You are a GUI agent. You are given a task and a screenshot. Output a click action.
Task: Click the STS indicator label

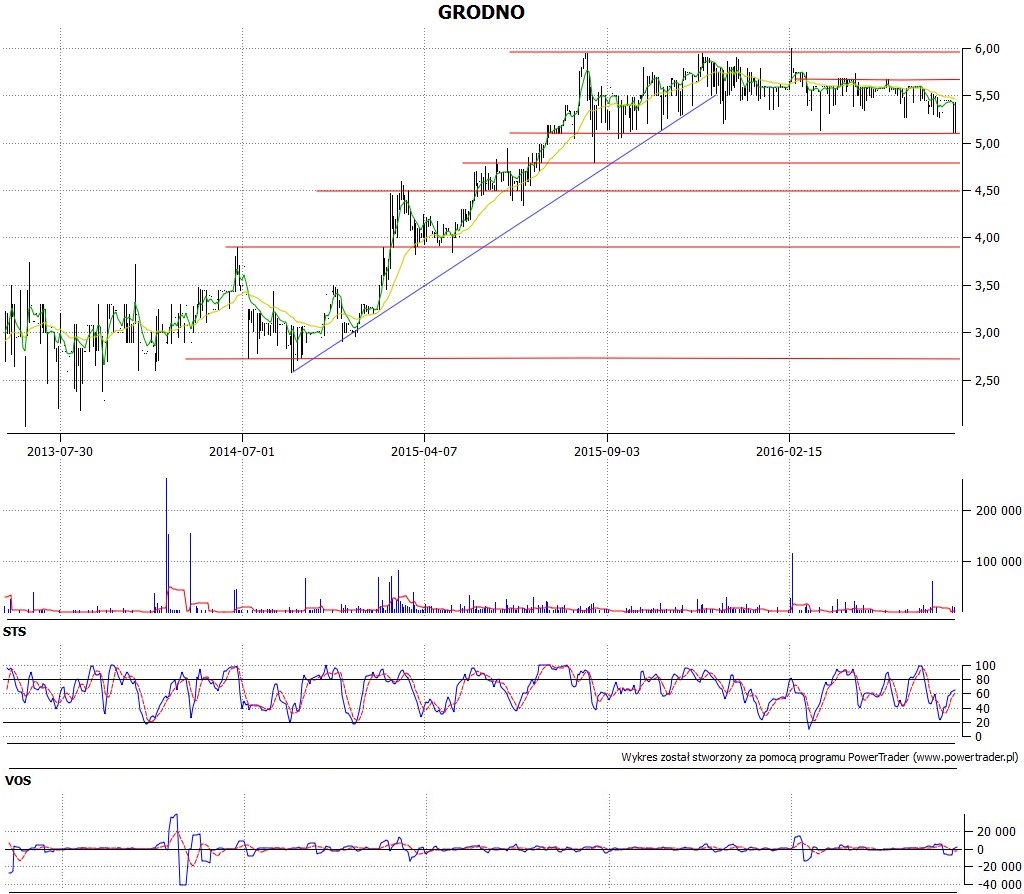15,631
